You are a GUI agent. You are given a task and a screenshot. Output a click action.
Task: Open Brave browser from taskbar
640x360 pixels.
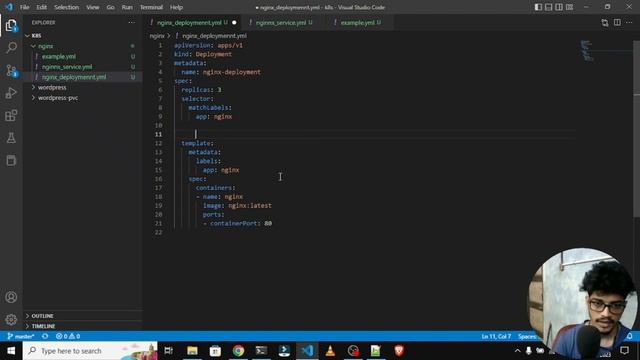399,351
